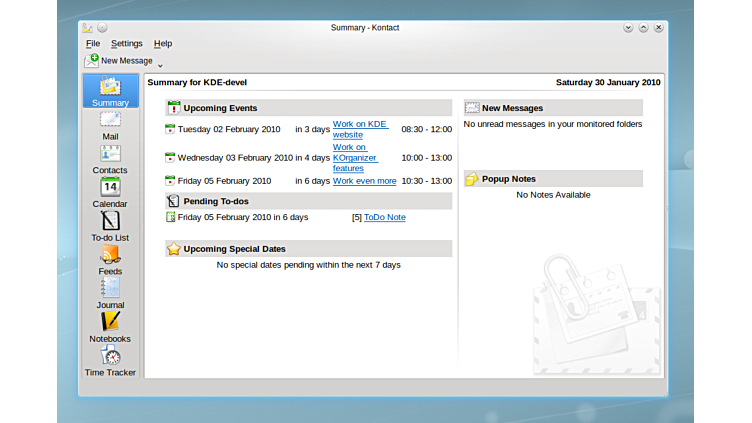Click the window menu icon in title bar
This screenshot has width=752, height=423.
pos(88,28)
